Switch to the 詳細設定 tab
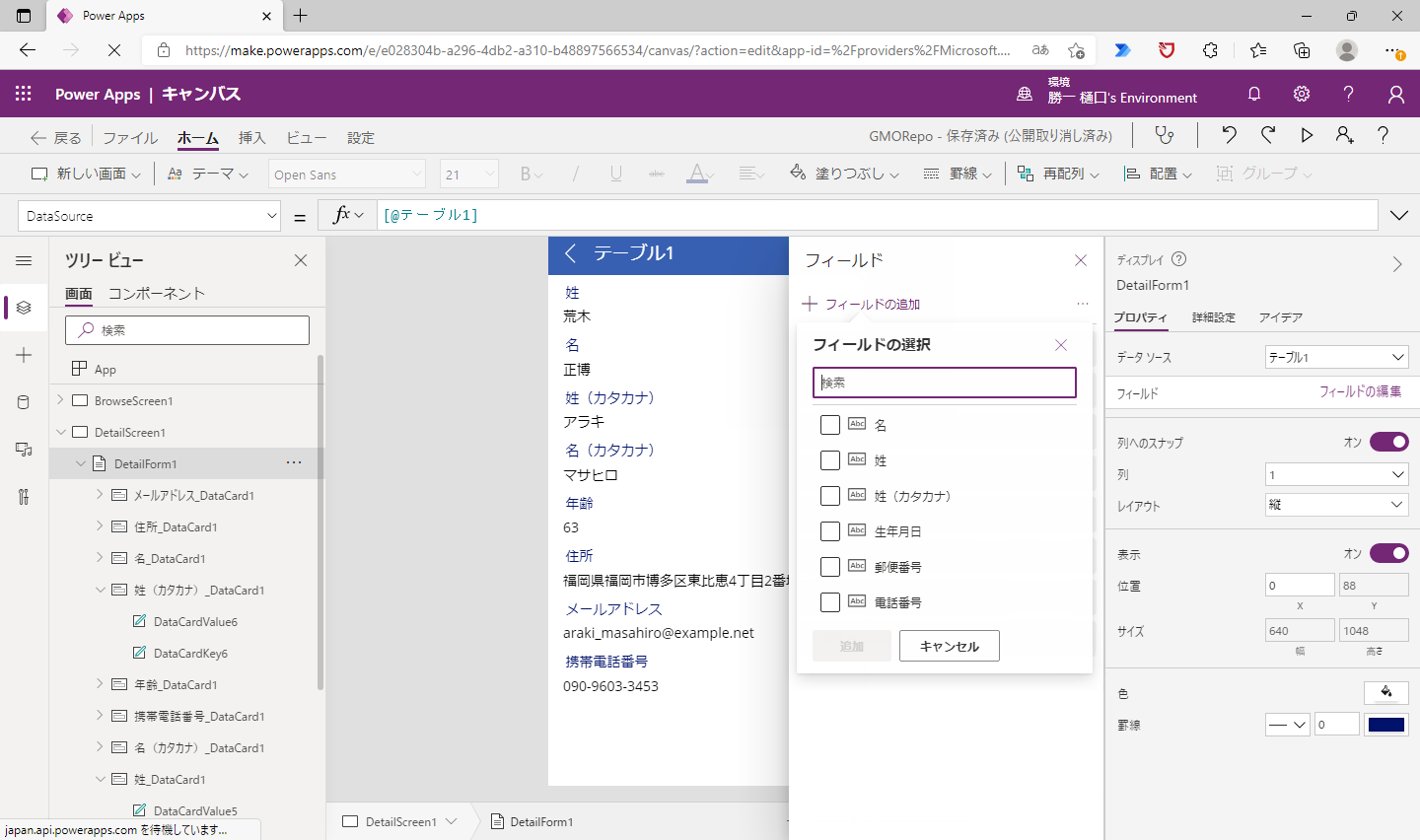Viewport: 1420px width, 840px height. [x=1213, y=317]
